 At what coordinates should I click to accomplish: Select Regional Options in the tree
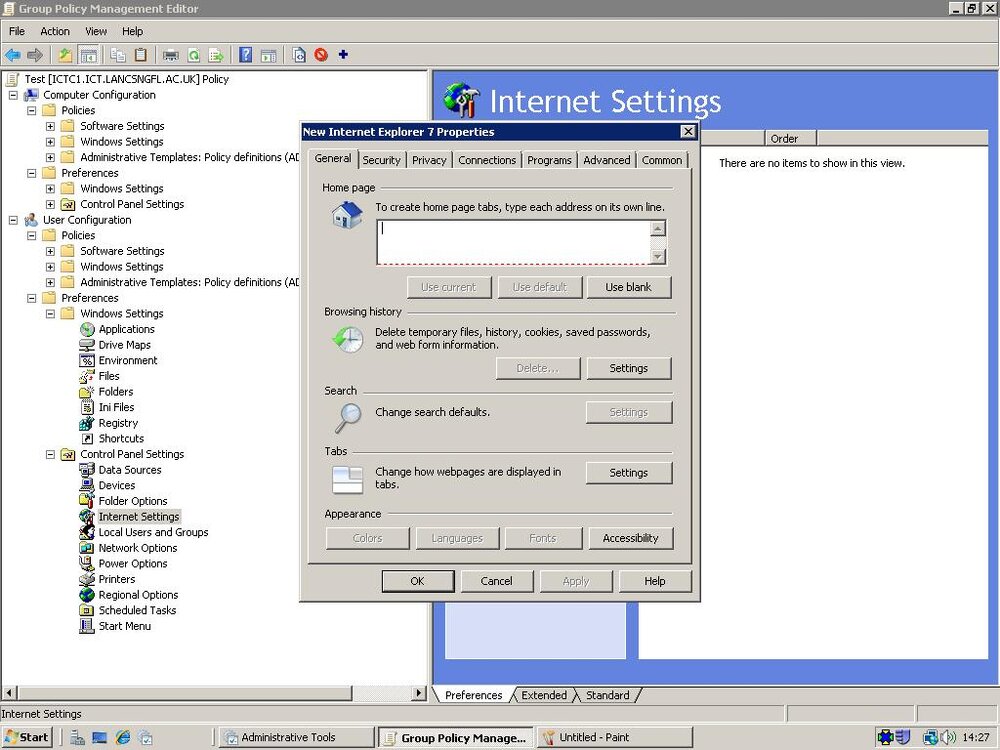pyautogui.click(x=138, y=595)
